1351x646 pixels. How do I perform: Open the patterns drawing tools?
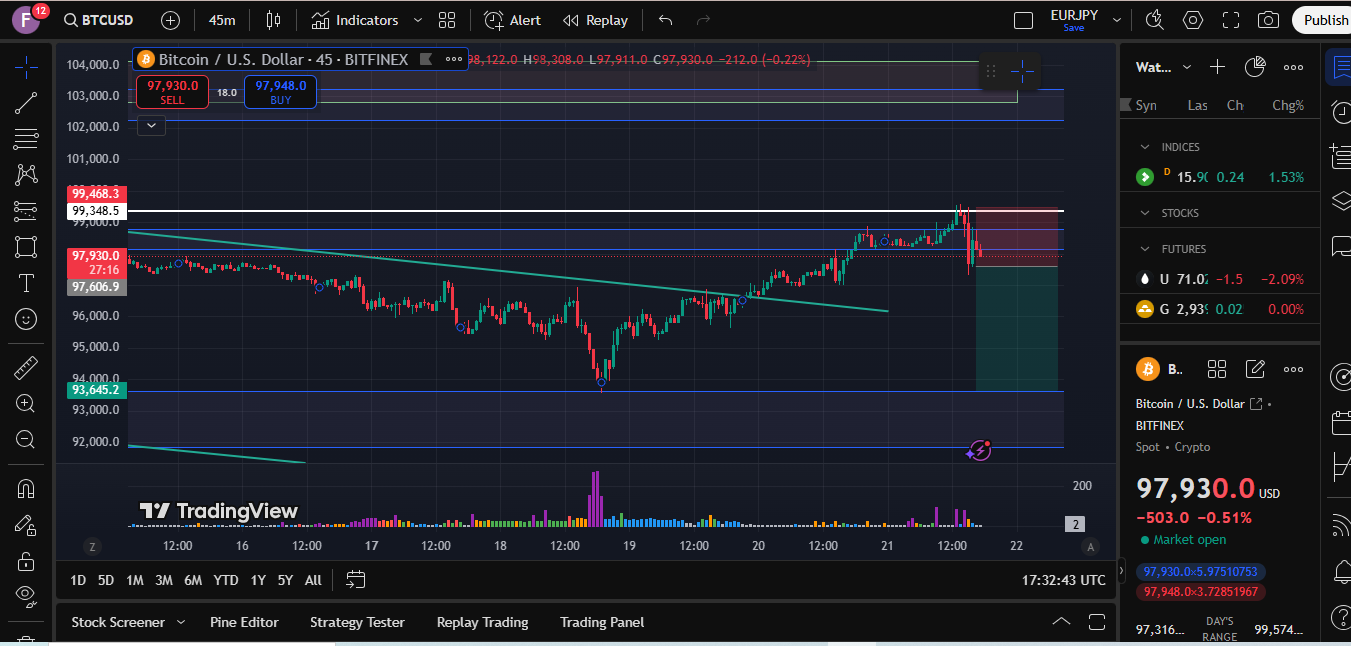26,175
